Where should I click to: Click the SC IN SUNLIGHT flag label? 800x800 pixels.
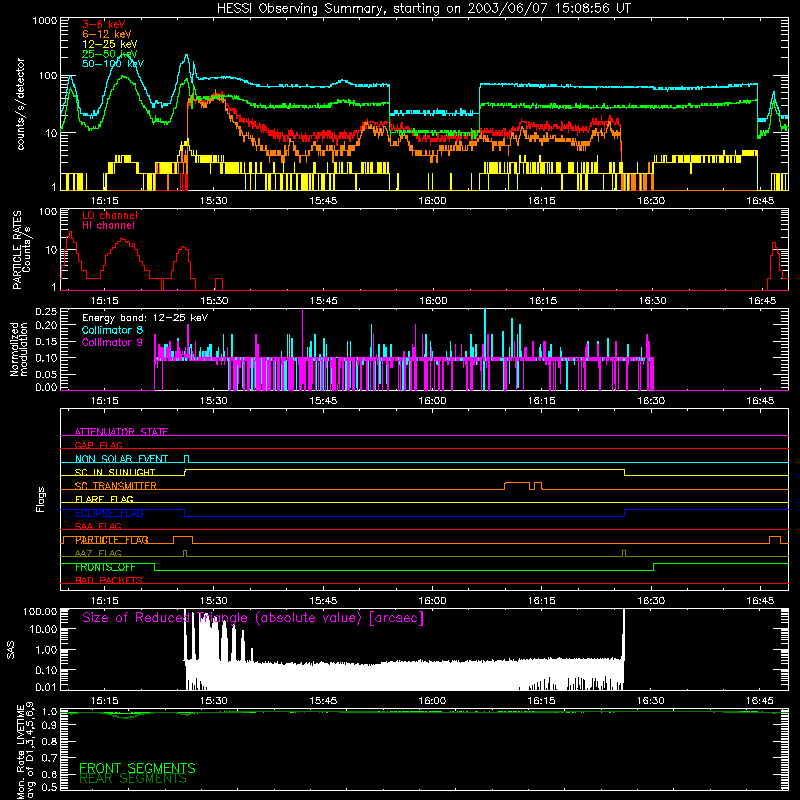115,472
